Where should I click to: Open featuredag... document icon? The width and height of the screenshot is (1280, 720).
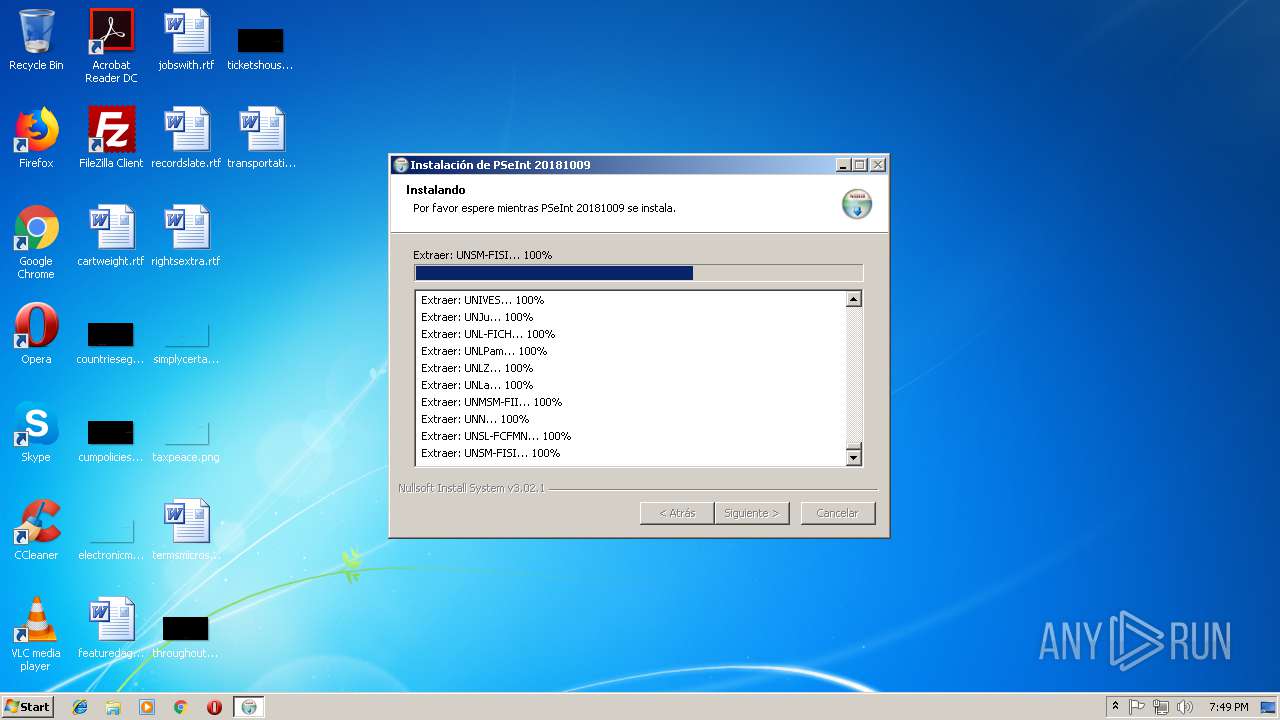click(111, 628)
